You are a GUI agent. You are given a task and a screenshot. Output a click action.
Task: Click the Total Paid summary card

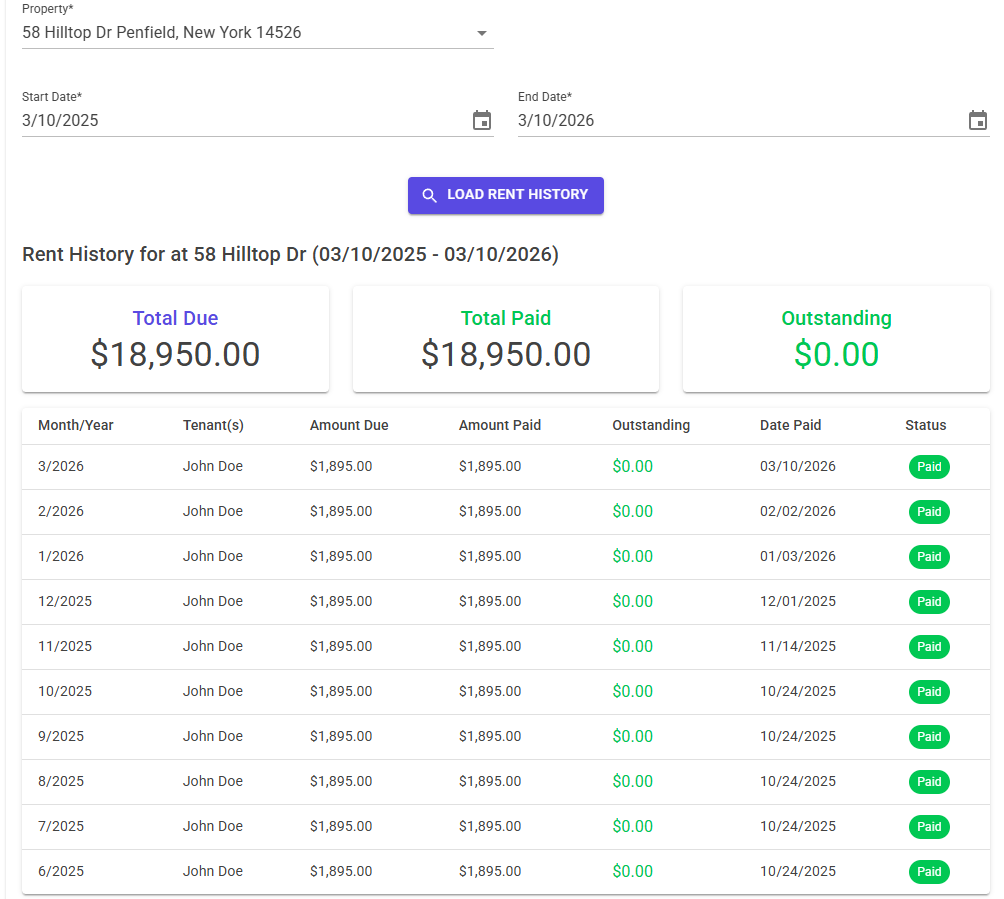(505, 338)
